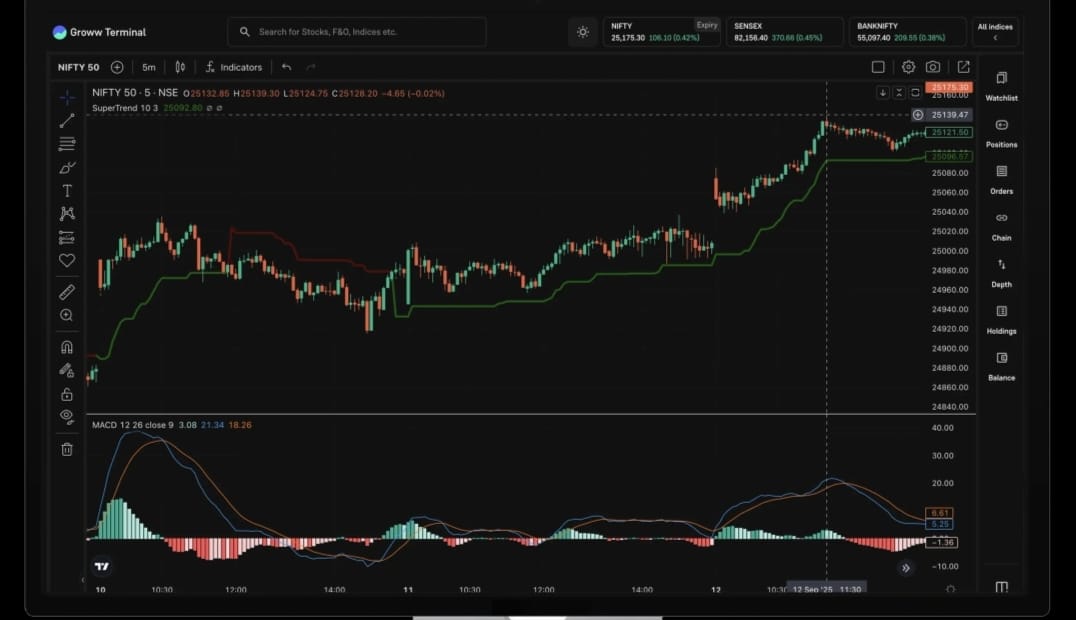1076x620 pixels.
Task: Take a chart snapshot with camera icon
Action: click(x=933, y=67)
